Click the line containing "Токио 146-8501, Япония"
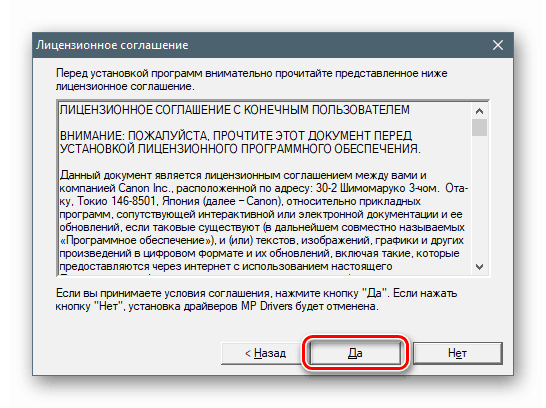This screenshot has height=408, width=546. (240, 201)
